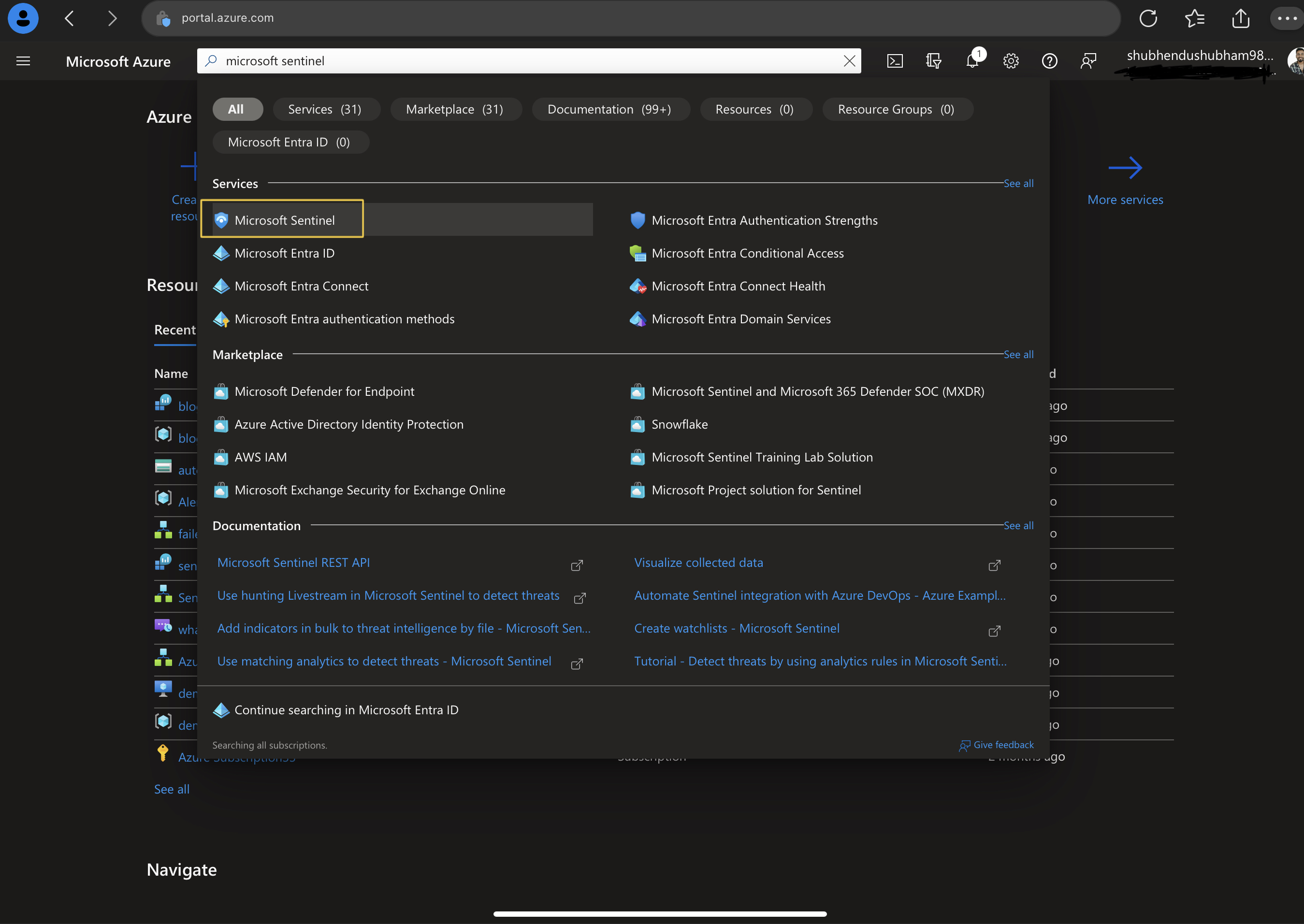Open the browser favorites star icon
The height and width of the screenshot is (924, 1304).
pyautogui.click(x=1195, y=18)
